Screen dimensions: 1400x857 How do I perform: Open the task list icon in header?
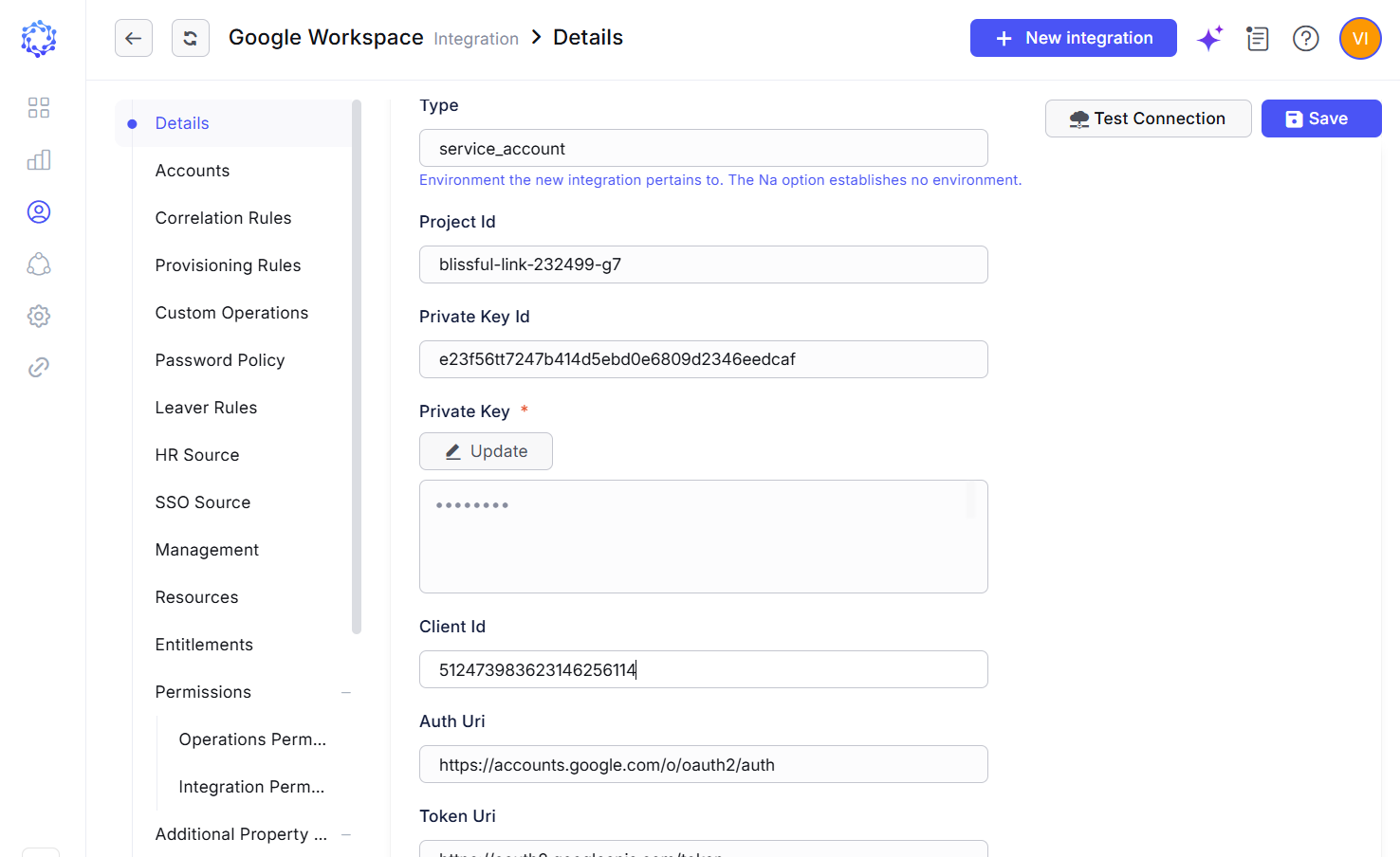click(1258, 38)
